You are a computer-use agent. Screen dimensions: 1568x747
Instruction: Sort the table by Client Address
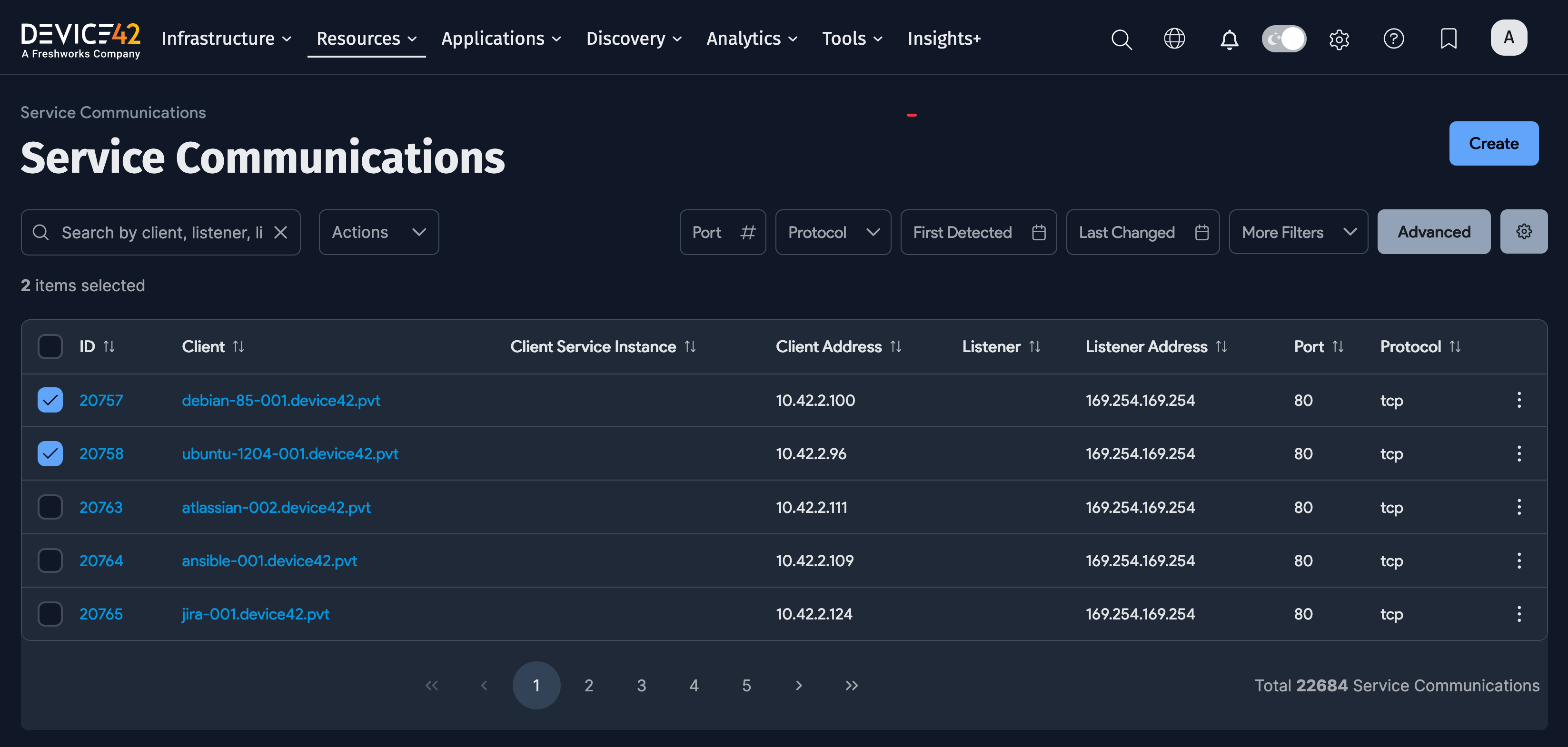(x=896, y=346)
